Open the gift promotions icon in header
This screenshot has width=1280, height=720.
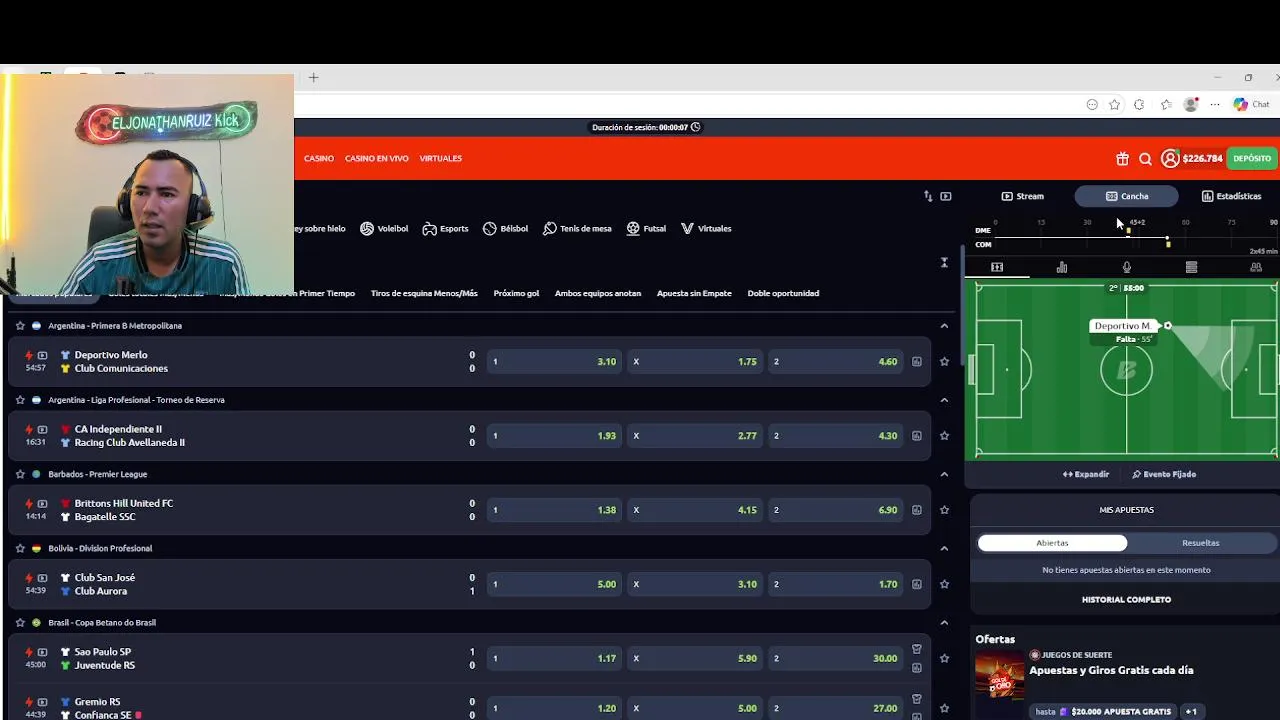pos(1122,158)
